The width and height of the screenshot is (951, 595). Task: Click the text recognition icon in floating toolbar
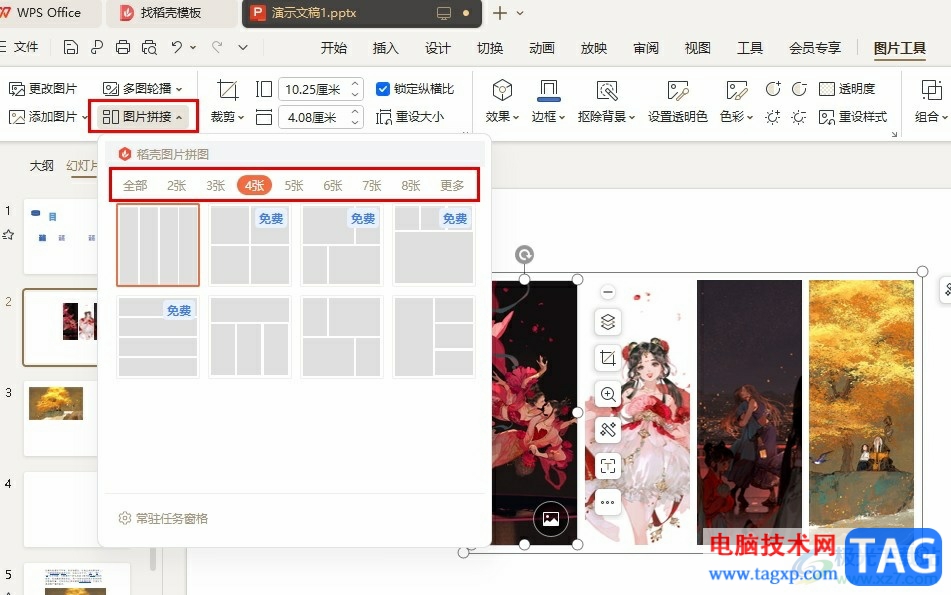click(x=608, y=466)
